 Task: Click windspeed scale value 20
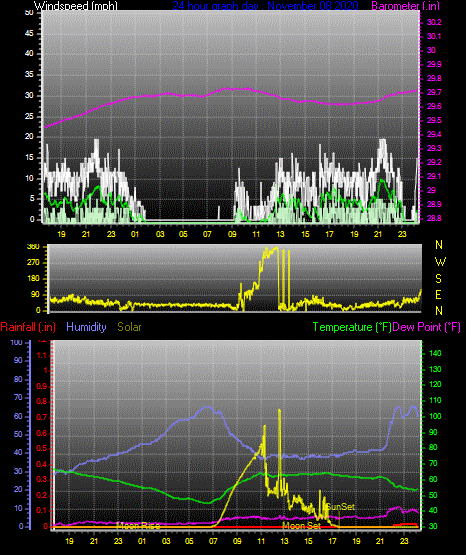point(29,137)
